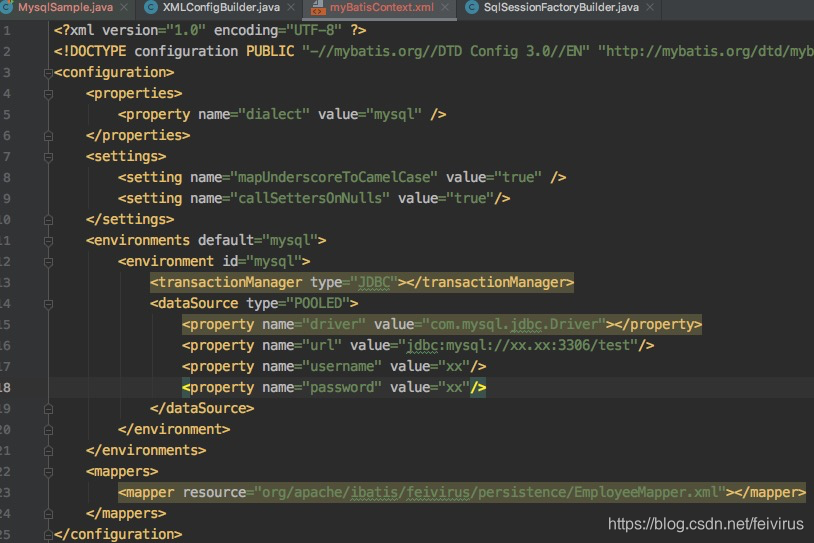Click the class icon on XMLConfigBuilder.java tab
Image resolution: width=814 pixels, height=543 pixels.
[151, 7]
